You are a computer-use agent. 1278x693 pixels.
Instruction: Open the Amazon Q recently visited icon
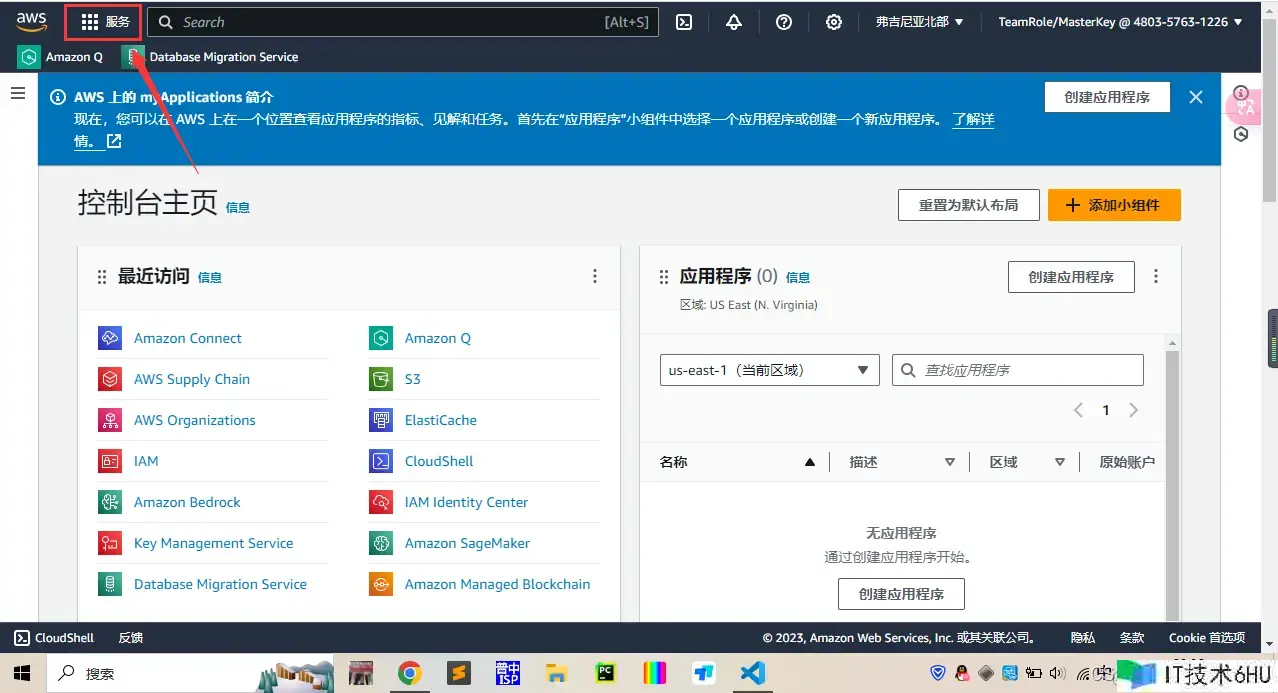[x=381, y=338]
